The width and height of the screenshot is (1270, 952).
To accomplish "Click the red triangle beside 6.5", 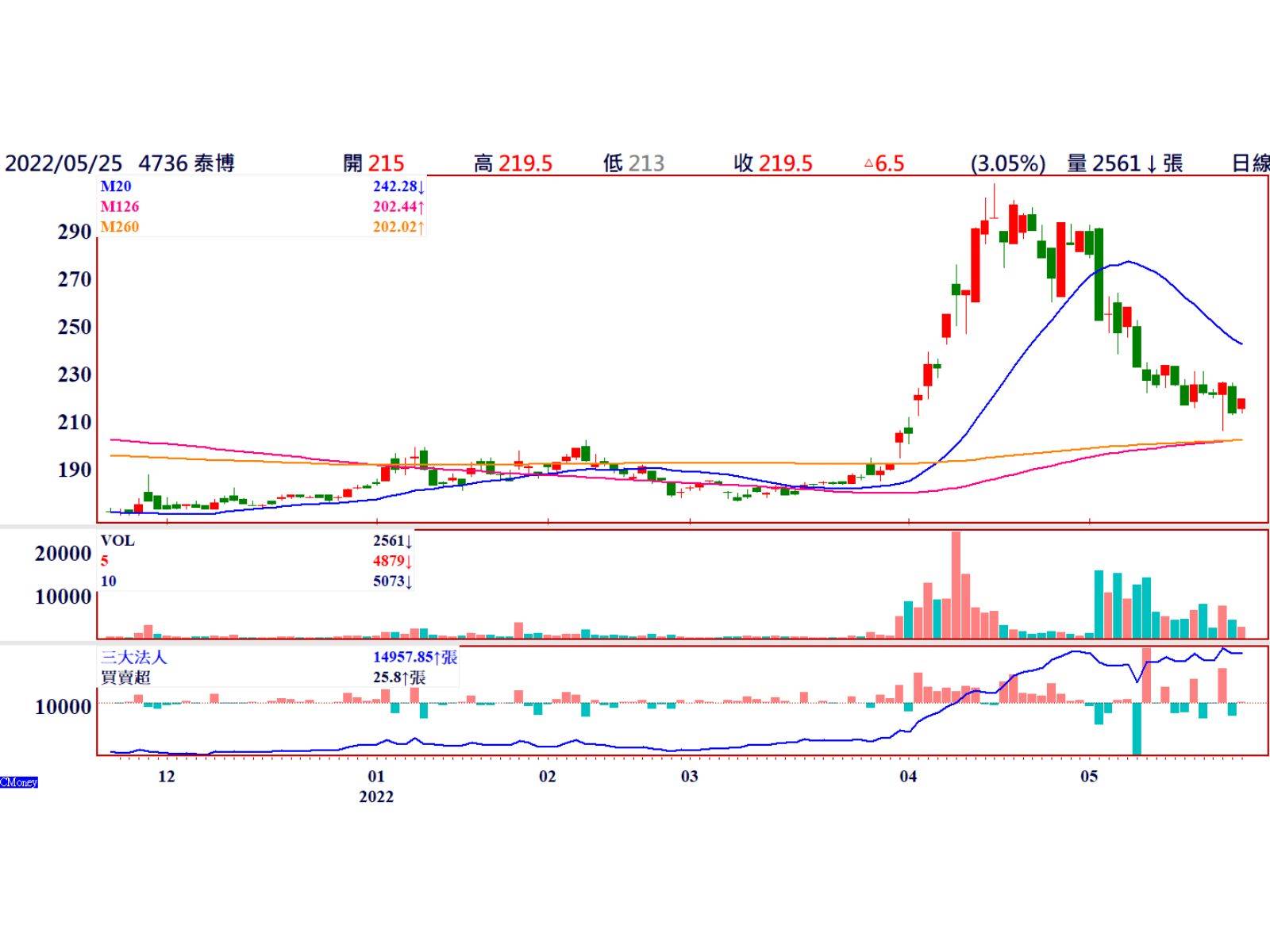I will coord(868,164).
